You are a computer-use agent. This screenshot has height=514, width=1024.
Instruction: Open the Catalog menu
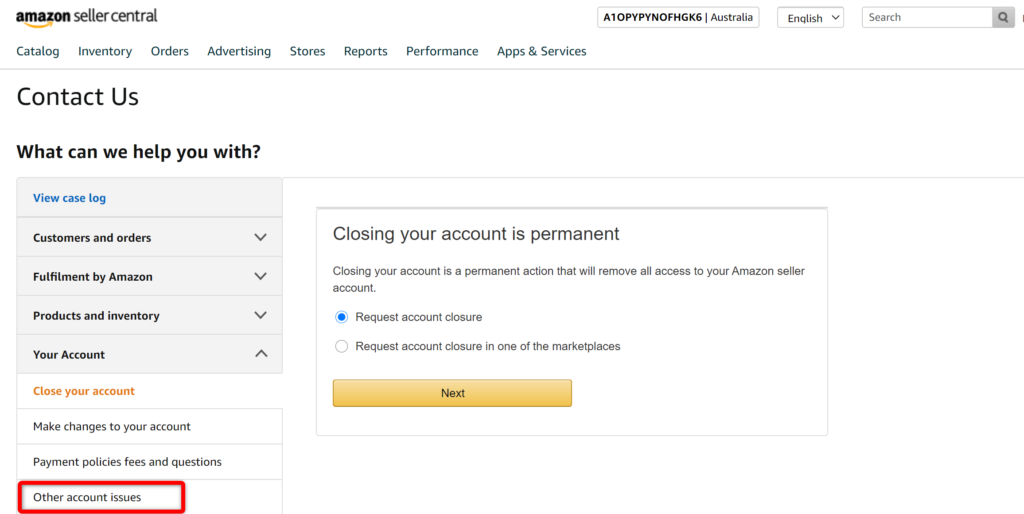[38, 51]
